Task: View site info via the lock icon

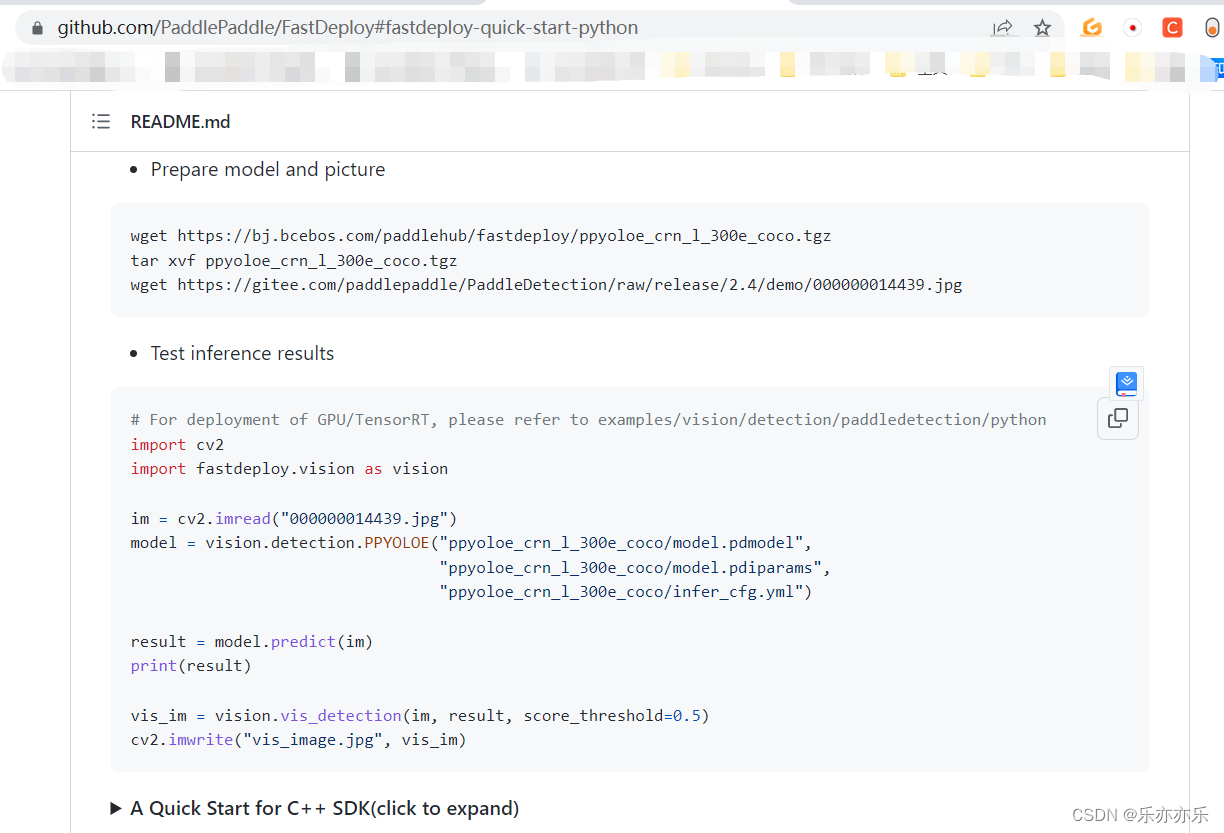Action: (38, 28)
